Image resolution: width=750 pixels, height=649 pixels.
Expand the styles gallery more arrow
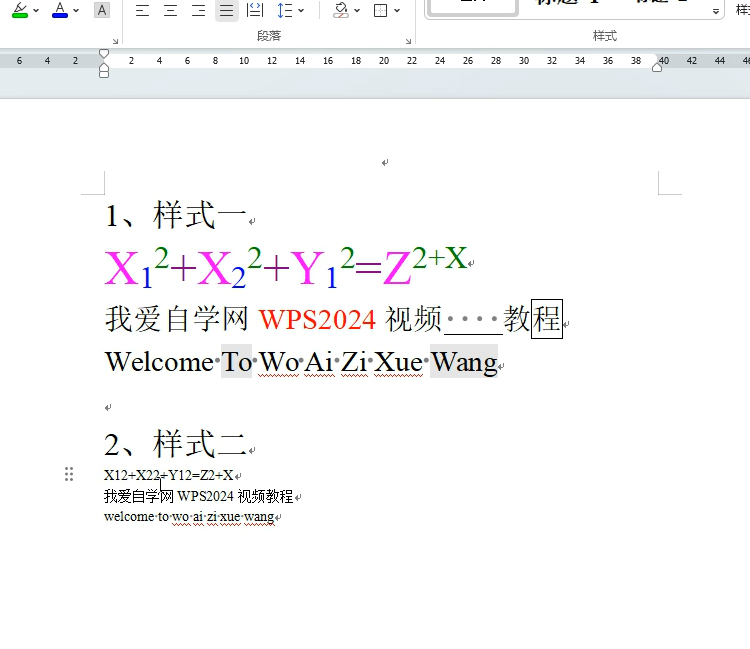pos(716,11)
